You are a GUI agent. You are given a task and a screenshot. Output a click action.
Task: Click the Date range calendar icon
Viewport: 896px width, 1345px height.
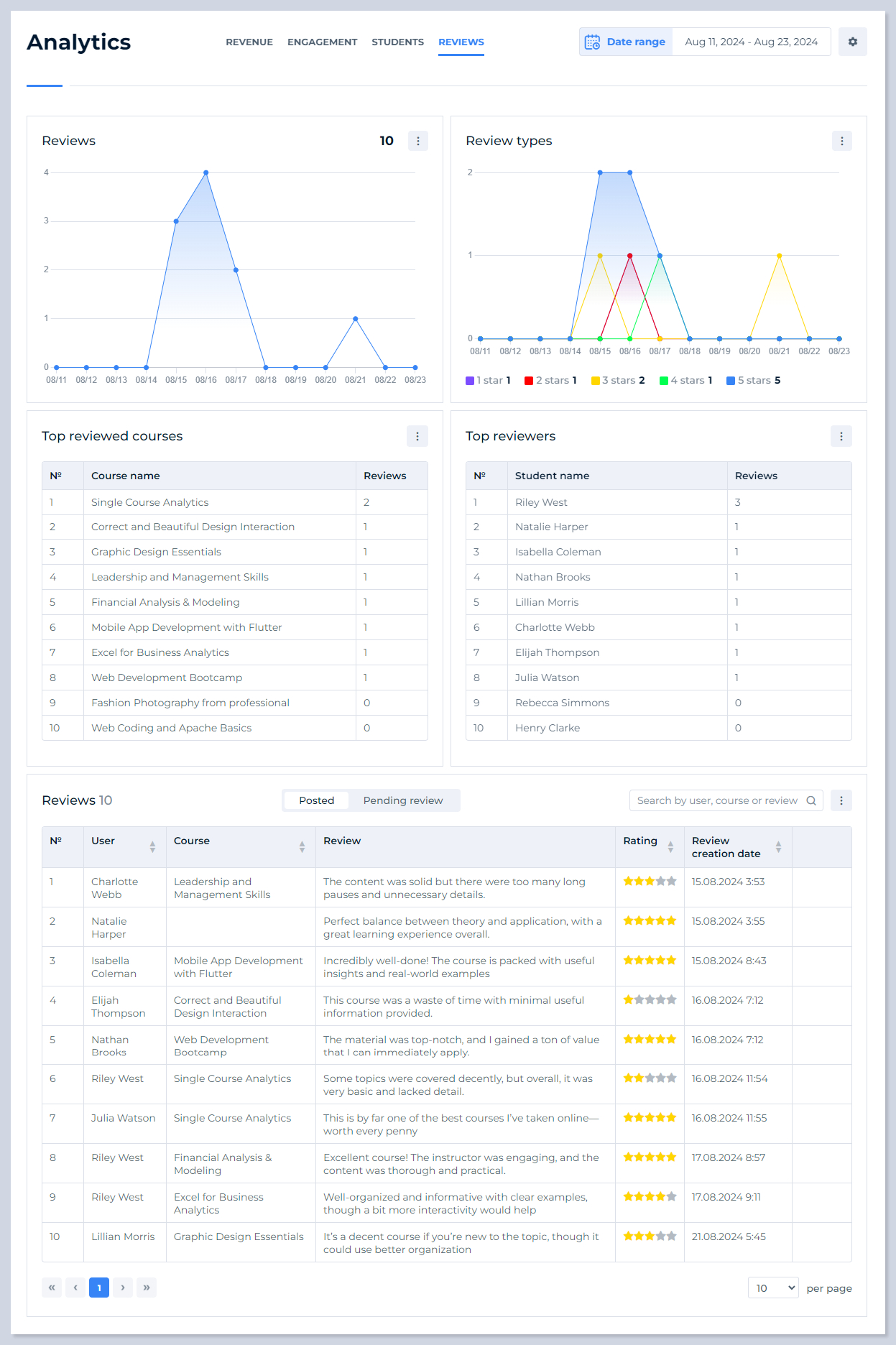pyautogui.click(x=592, y=42)
